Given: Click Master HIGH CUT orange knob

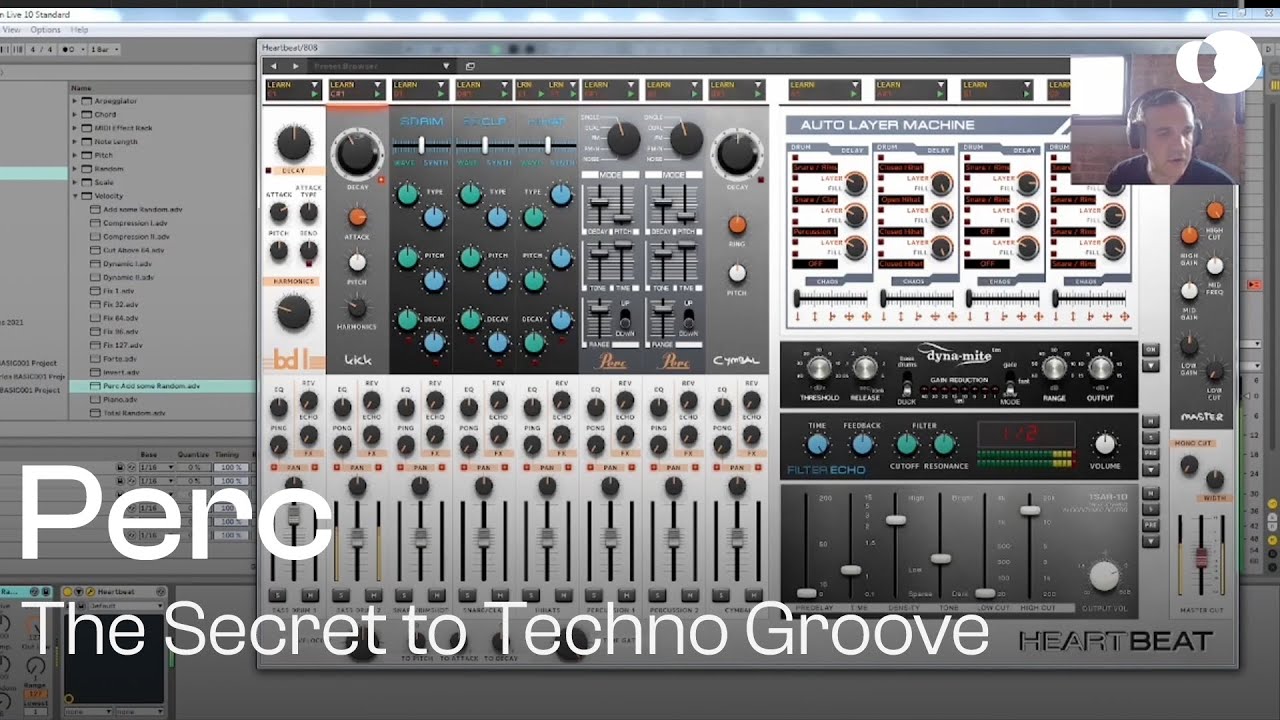Looking at the screenshot, I should 1214,211.
